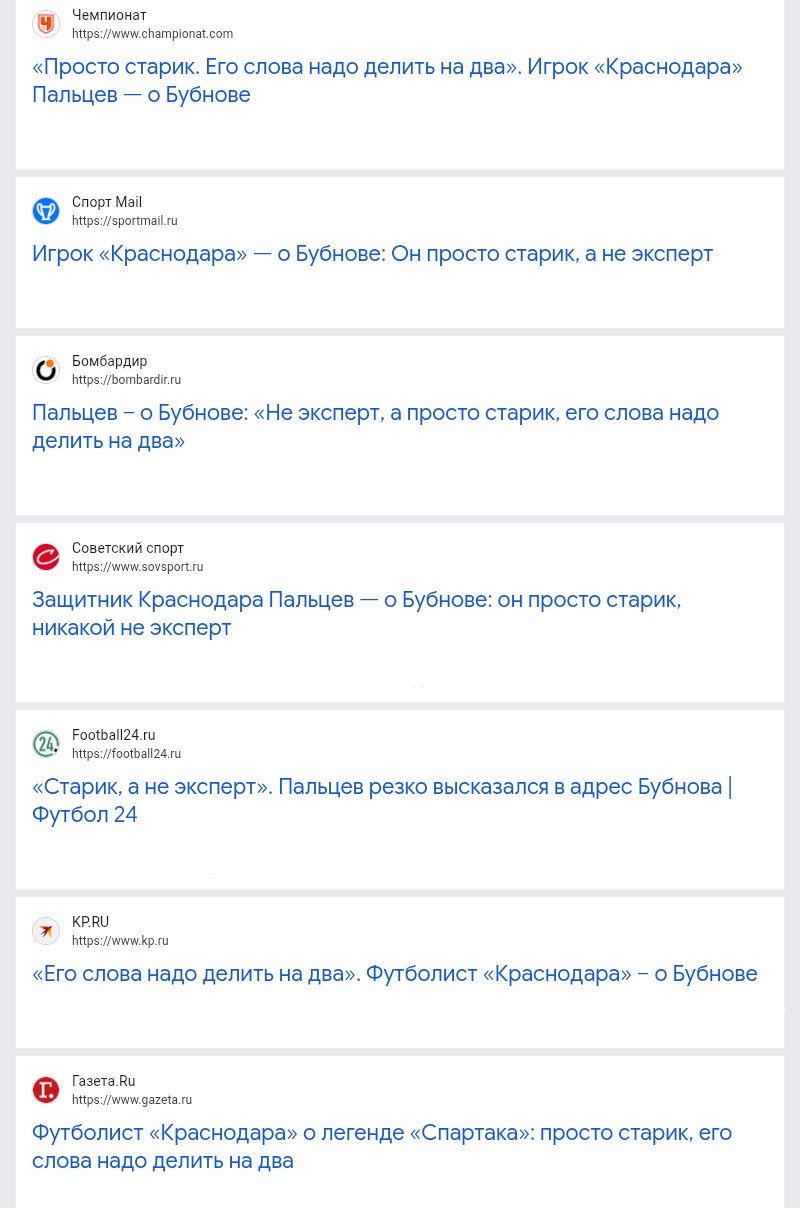Image resolution: width=800 pixels, height=1218 pixels.
Task: Click the Football24.ru green favicon
Action: pyautogui.click(x=46, y=744)
